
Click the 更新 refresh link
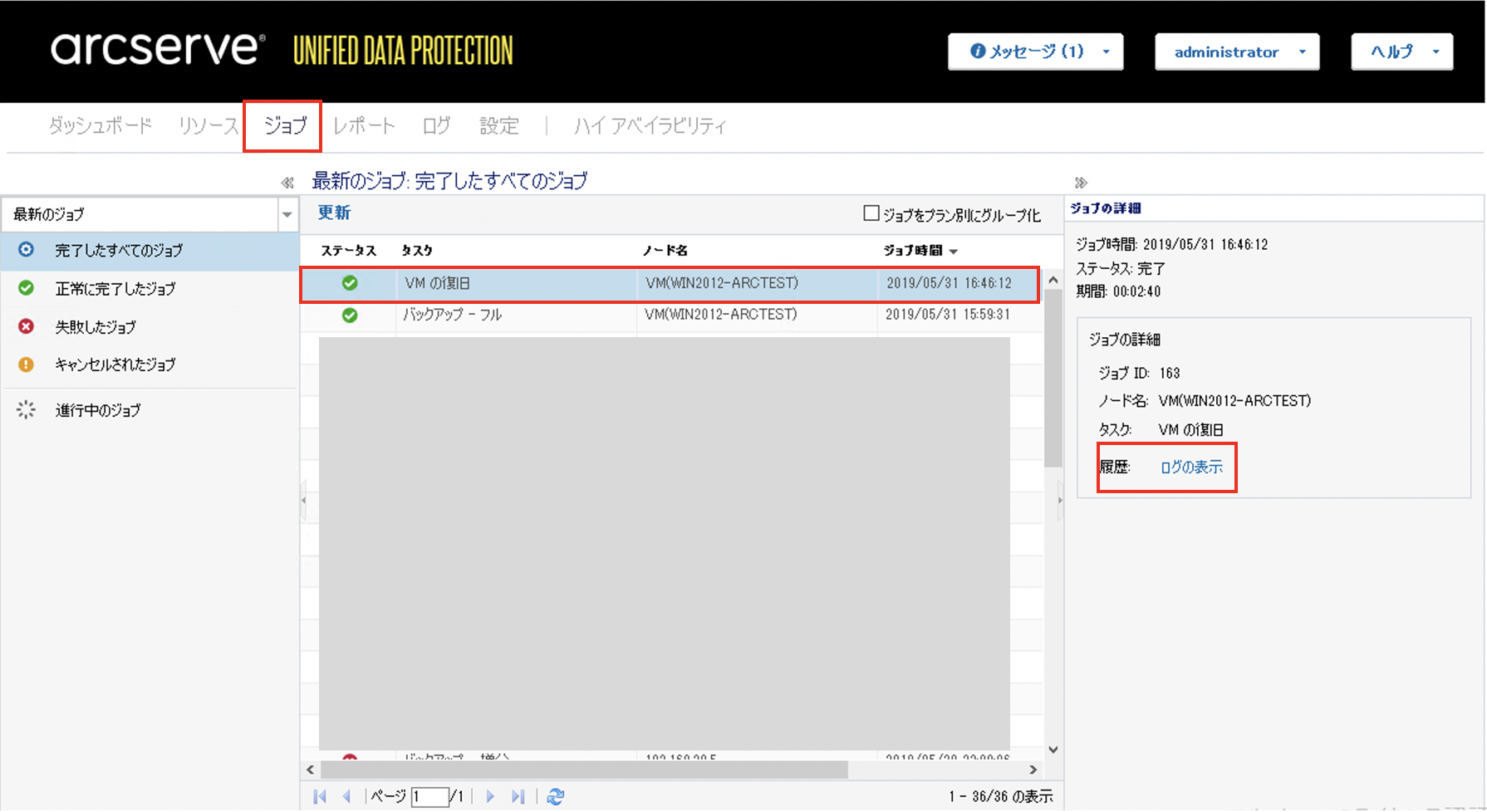pos(335,213)
